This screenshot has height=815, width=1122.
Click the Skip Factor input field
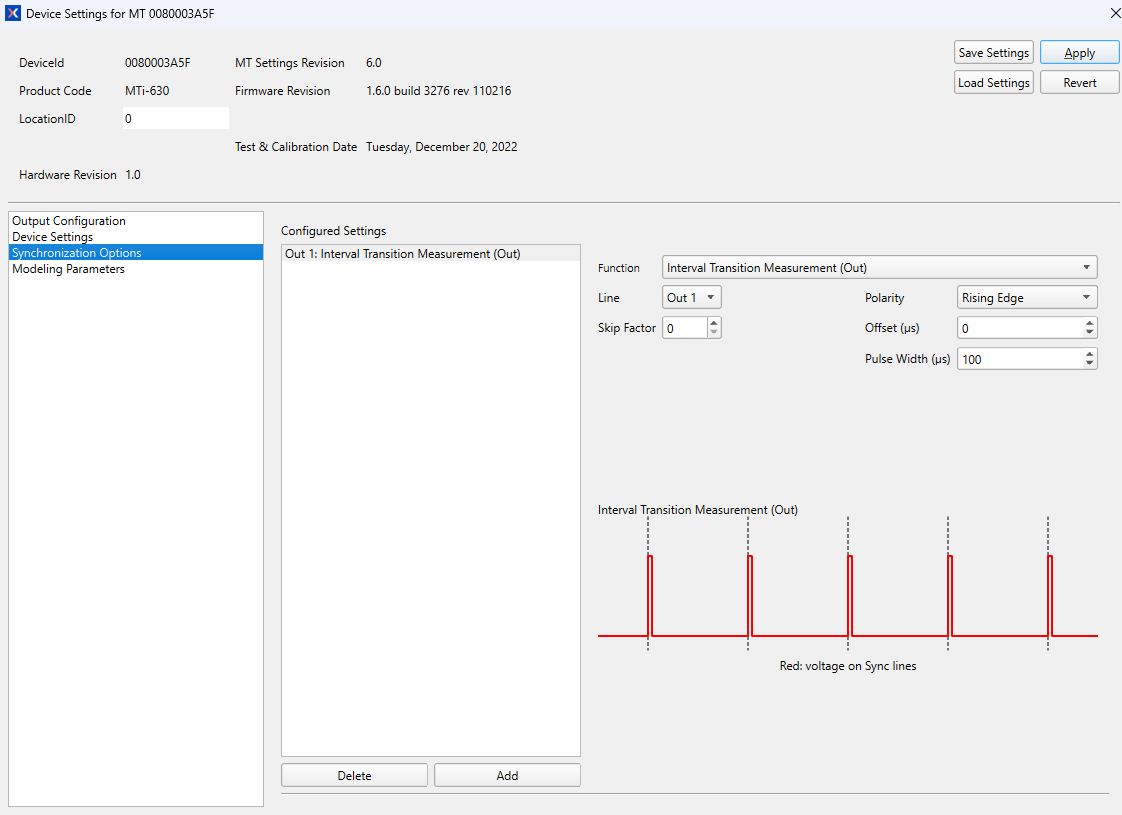coord(685,328)
